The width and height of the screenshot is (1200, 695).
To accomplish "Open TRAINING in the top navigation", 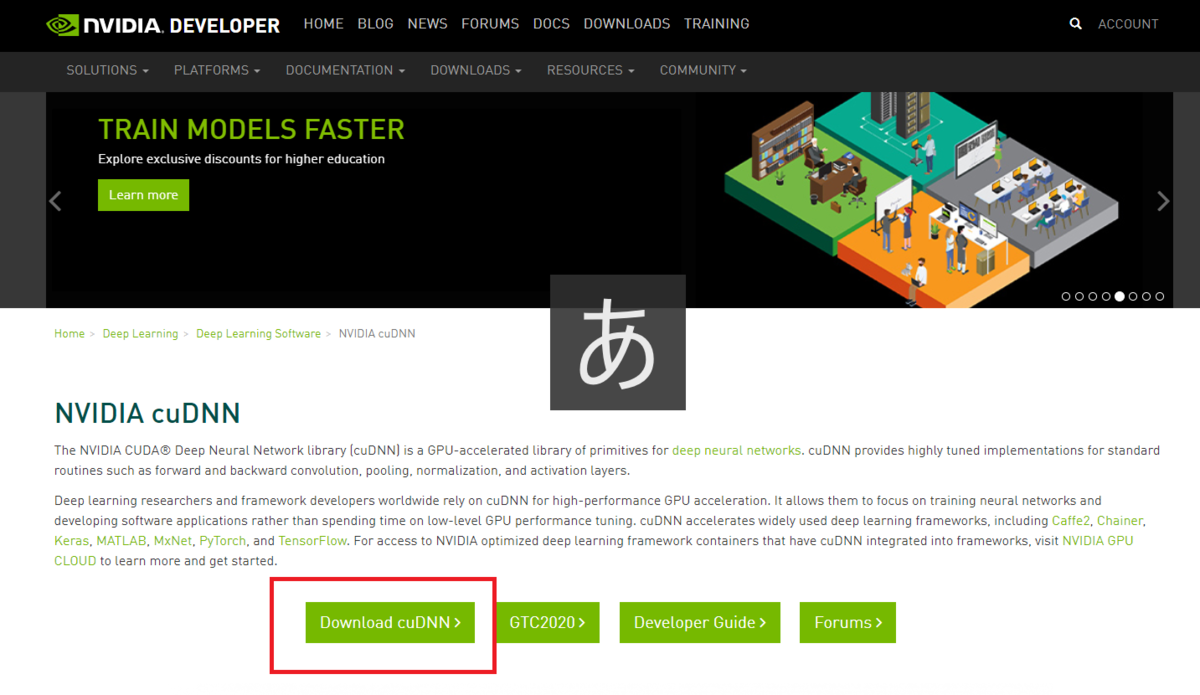I will click(717, 24).
